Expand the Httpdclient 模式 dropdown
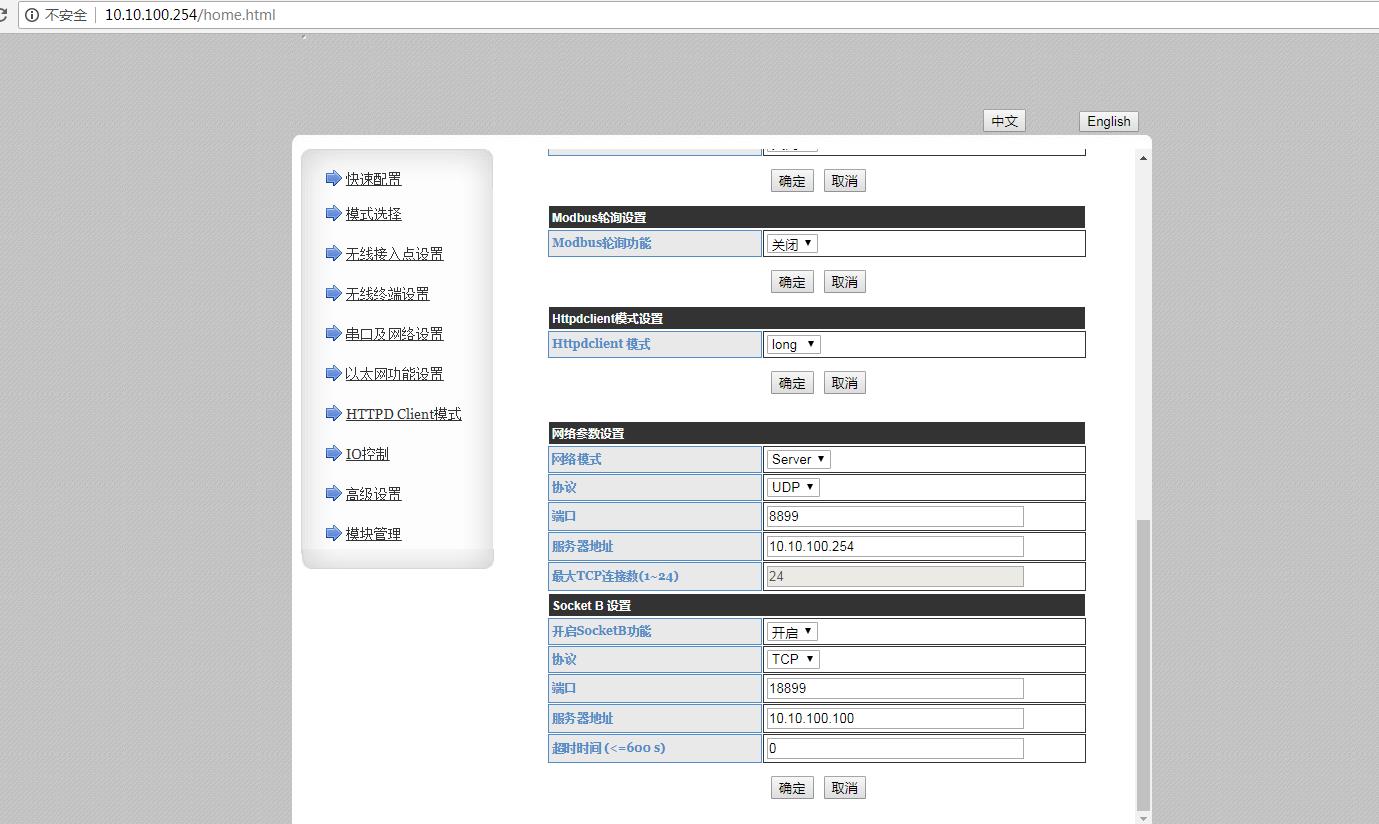This screenshot has height=824, width=1379. [794, 344]
